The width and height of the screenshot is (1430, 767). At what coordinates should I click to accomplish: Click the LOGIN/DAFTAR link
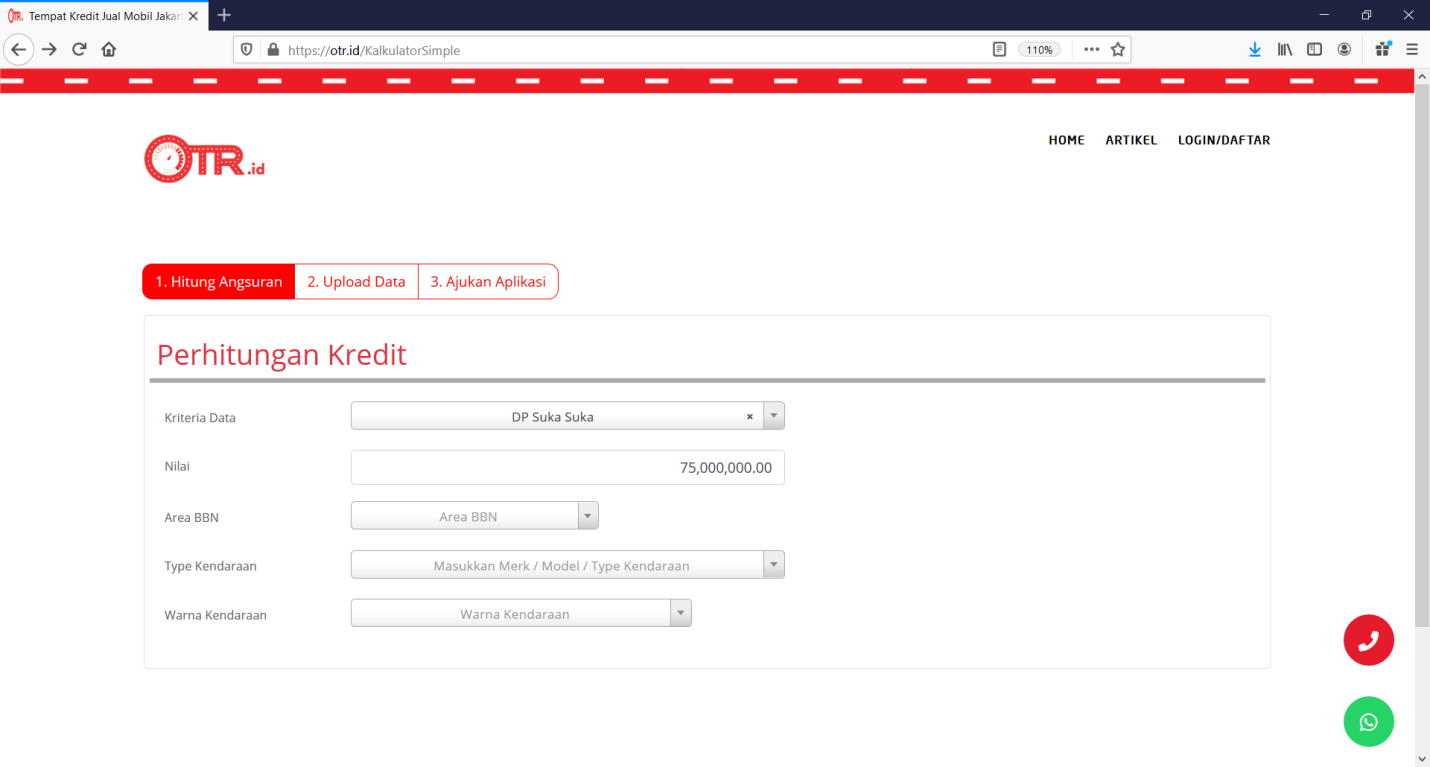click(x=1224, y=140)
